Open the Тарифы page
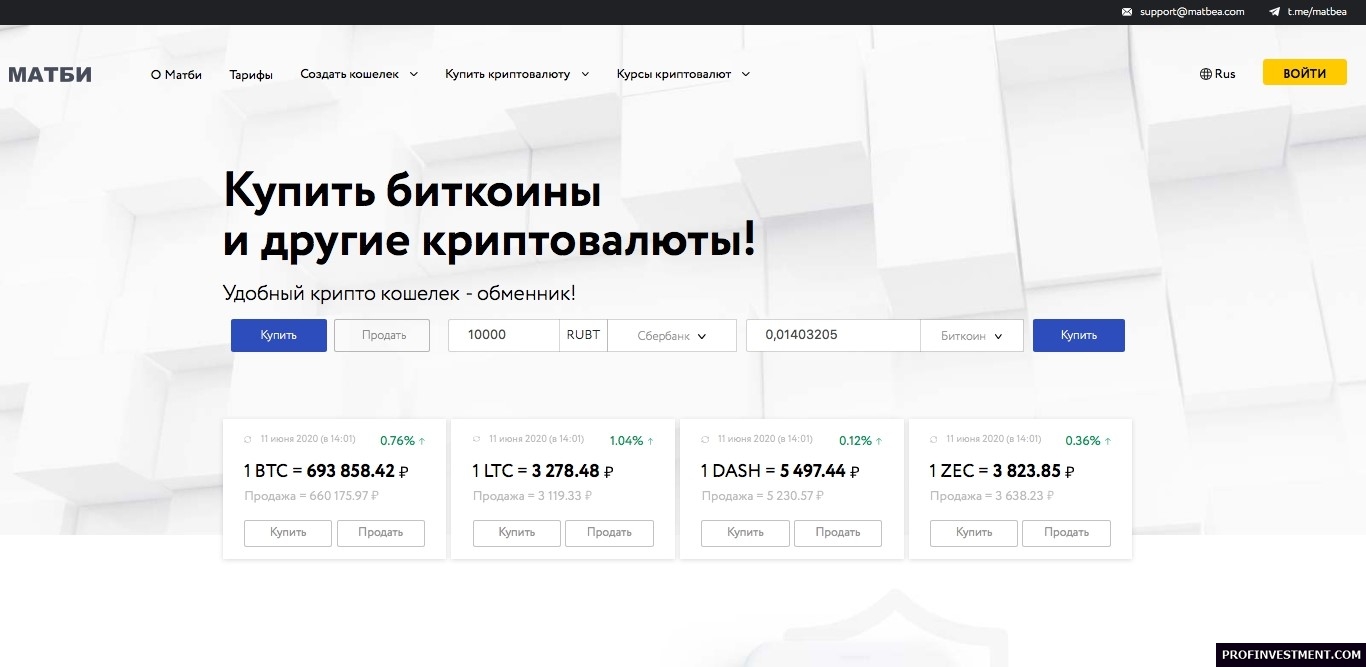The height and width of the screenshot is (667, 1366). 251,74
